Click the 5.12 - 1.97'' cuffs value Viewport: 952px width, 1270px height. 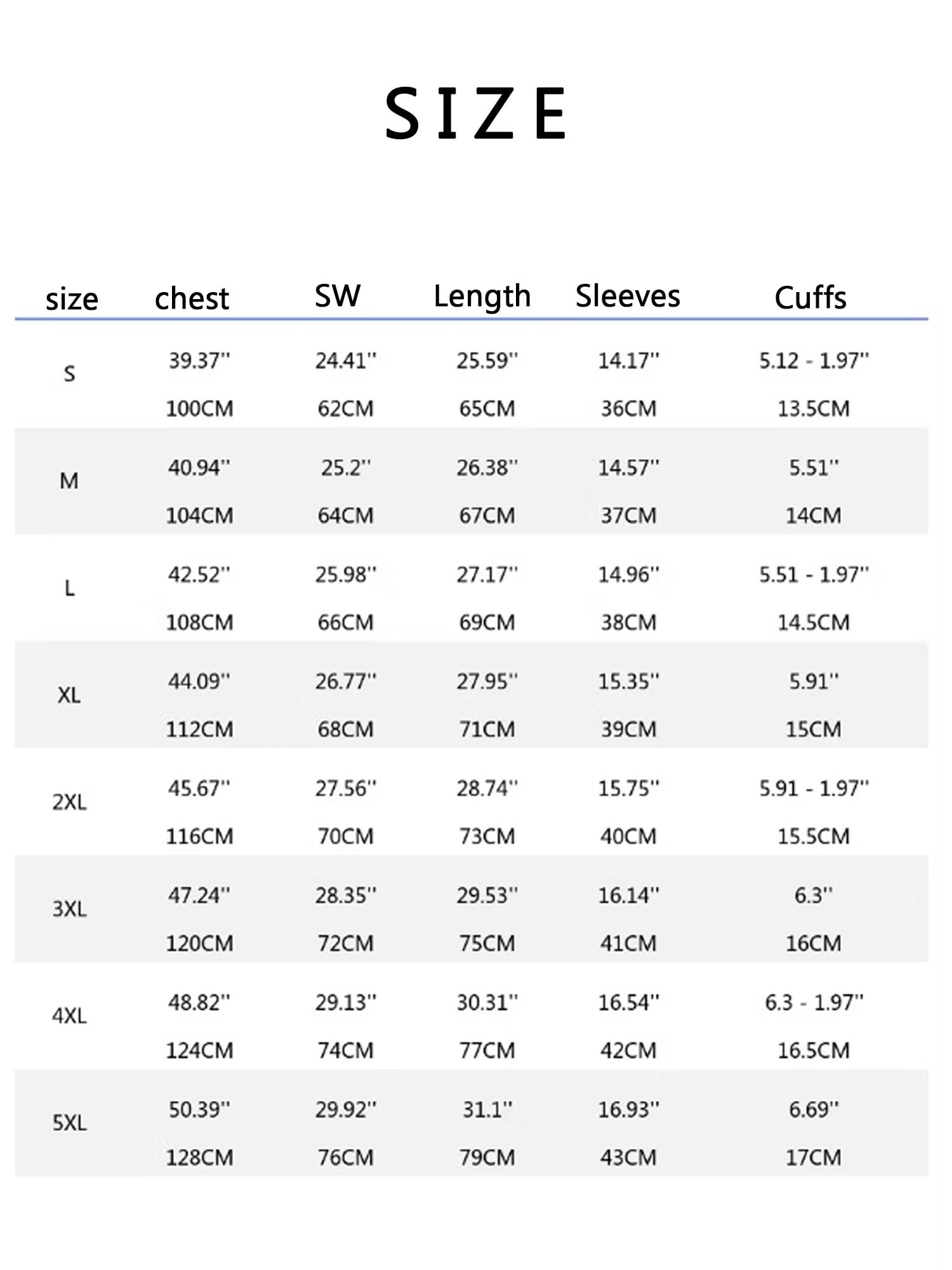coord(814,361)
